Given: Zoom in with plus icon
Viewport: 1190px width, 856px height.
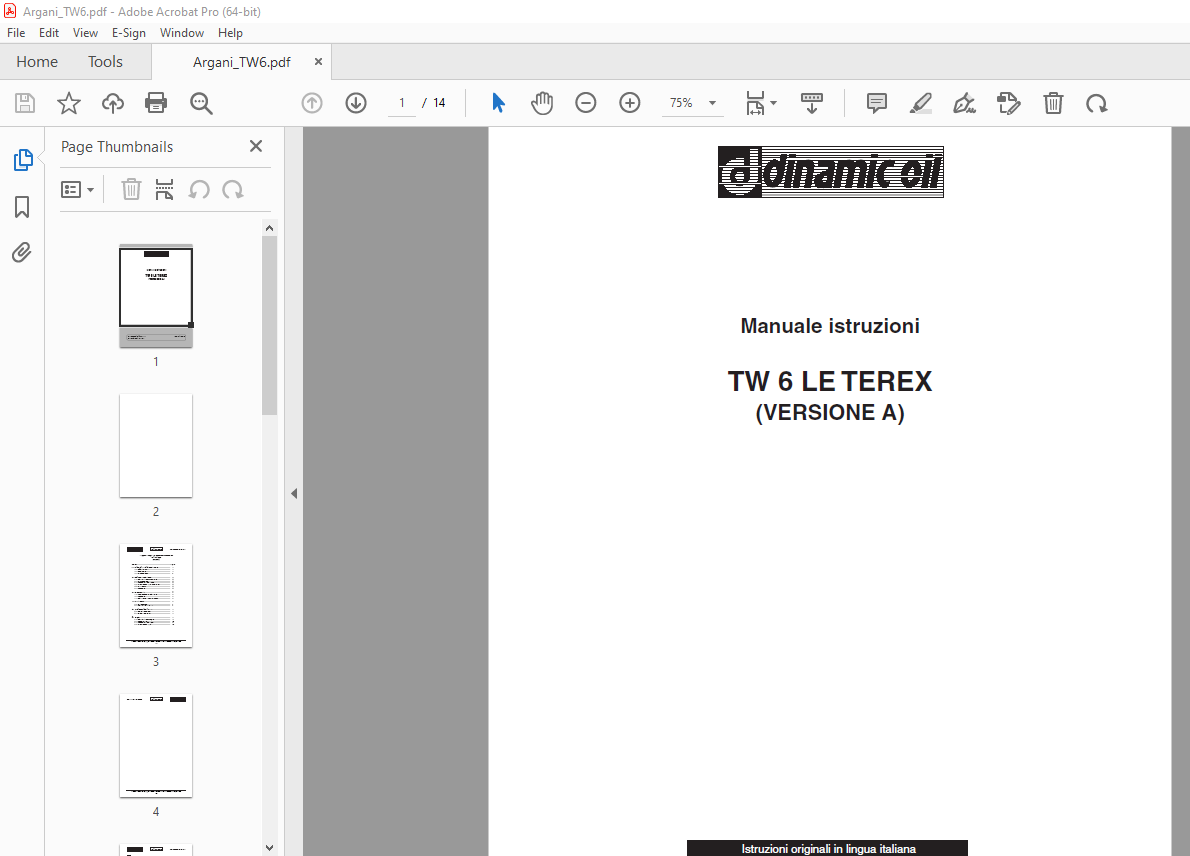Looking at the screenshot, I should (630, 102).
